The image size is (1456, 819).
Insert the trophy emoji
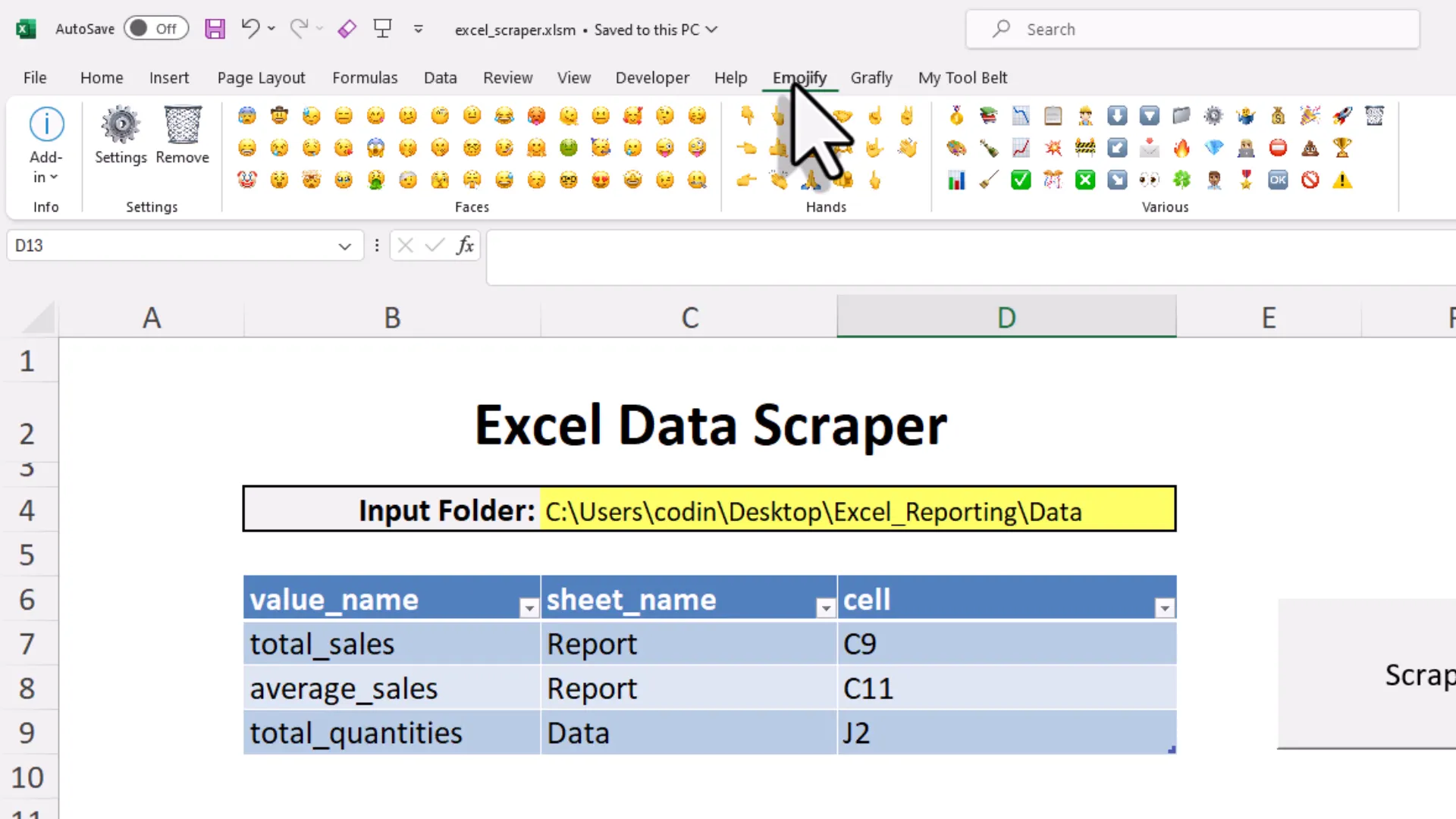(1343, 147)
